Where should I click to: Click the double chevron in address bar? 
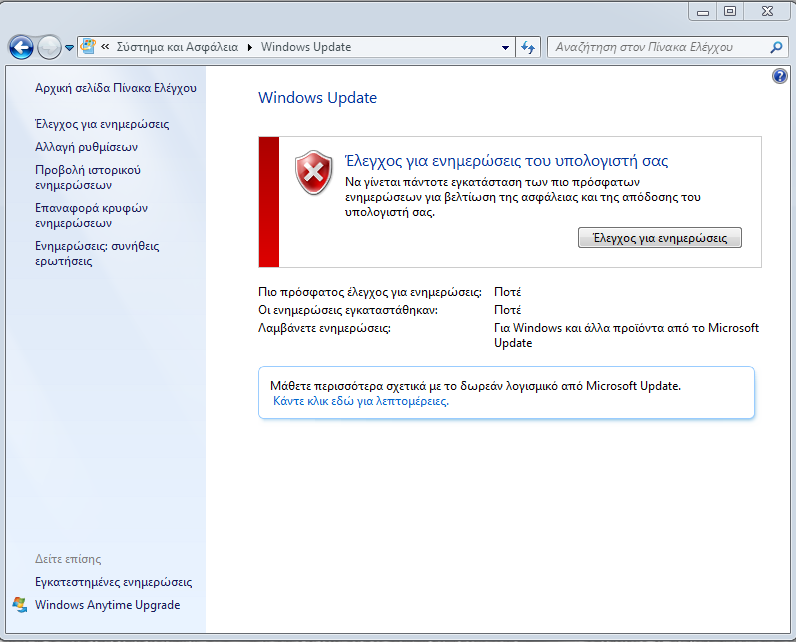[105, 47]
